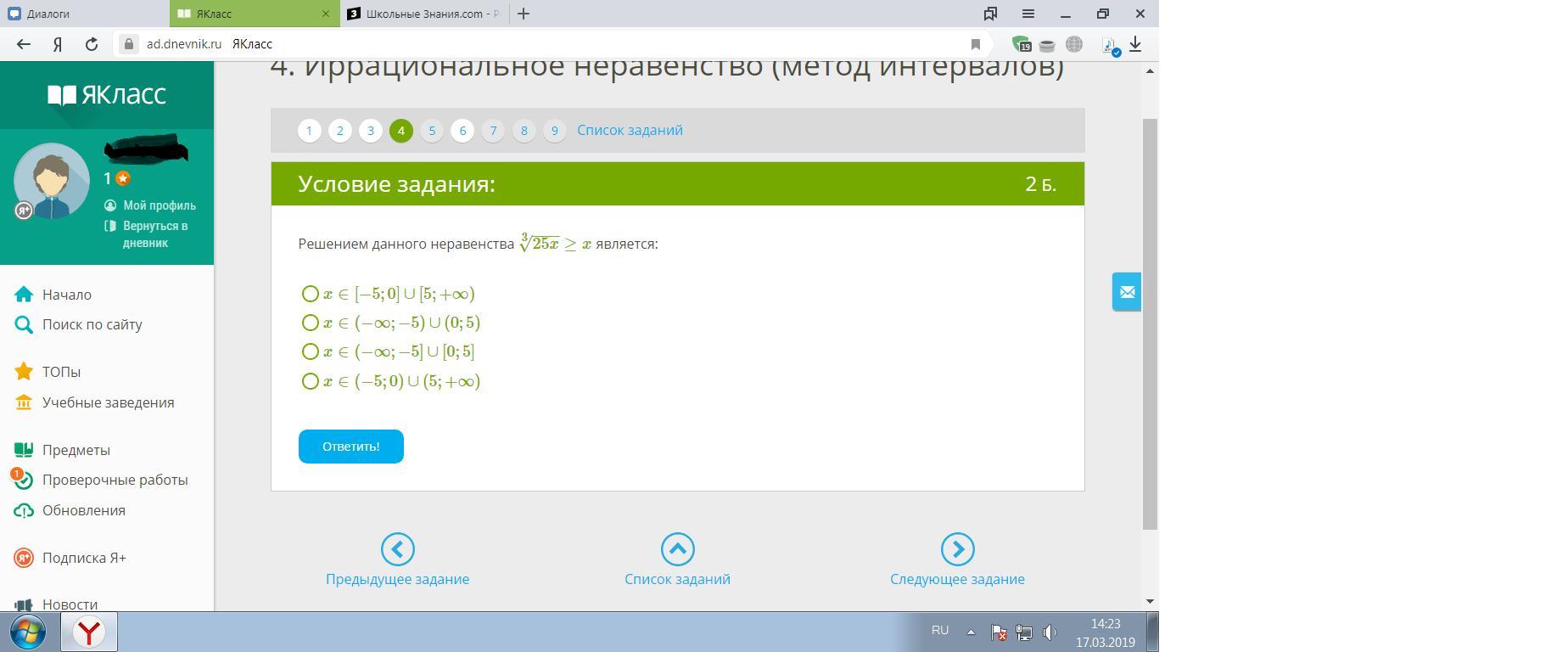Open the ТОПы section

pyautogui.click(x=61, y=372)
